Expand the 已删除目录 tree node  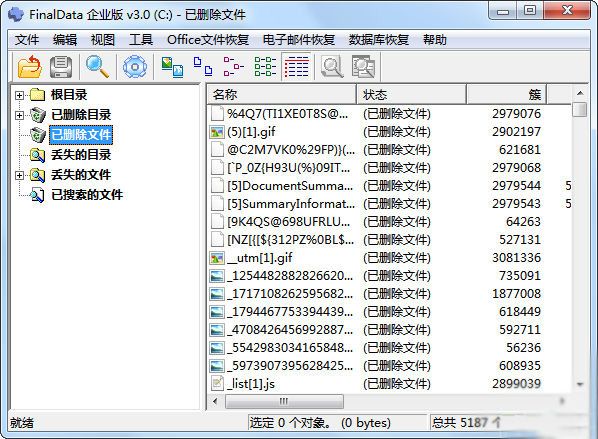(x=19, y=115)
